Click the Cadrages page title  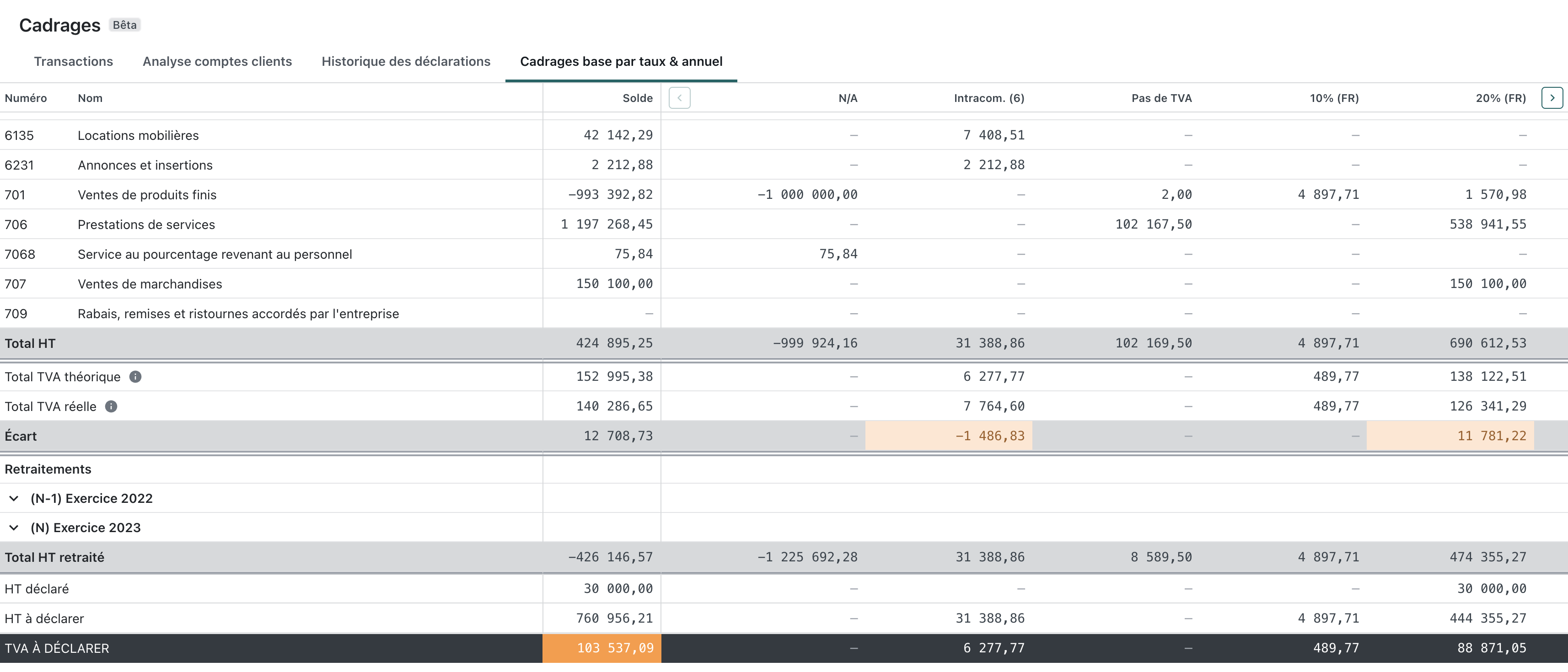tap(59, 26)
